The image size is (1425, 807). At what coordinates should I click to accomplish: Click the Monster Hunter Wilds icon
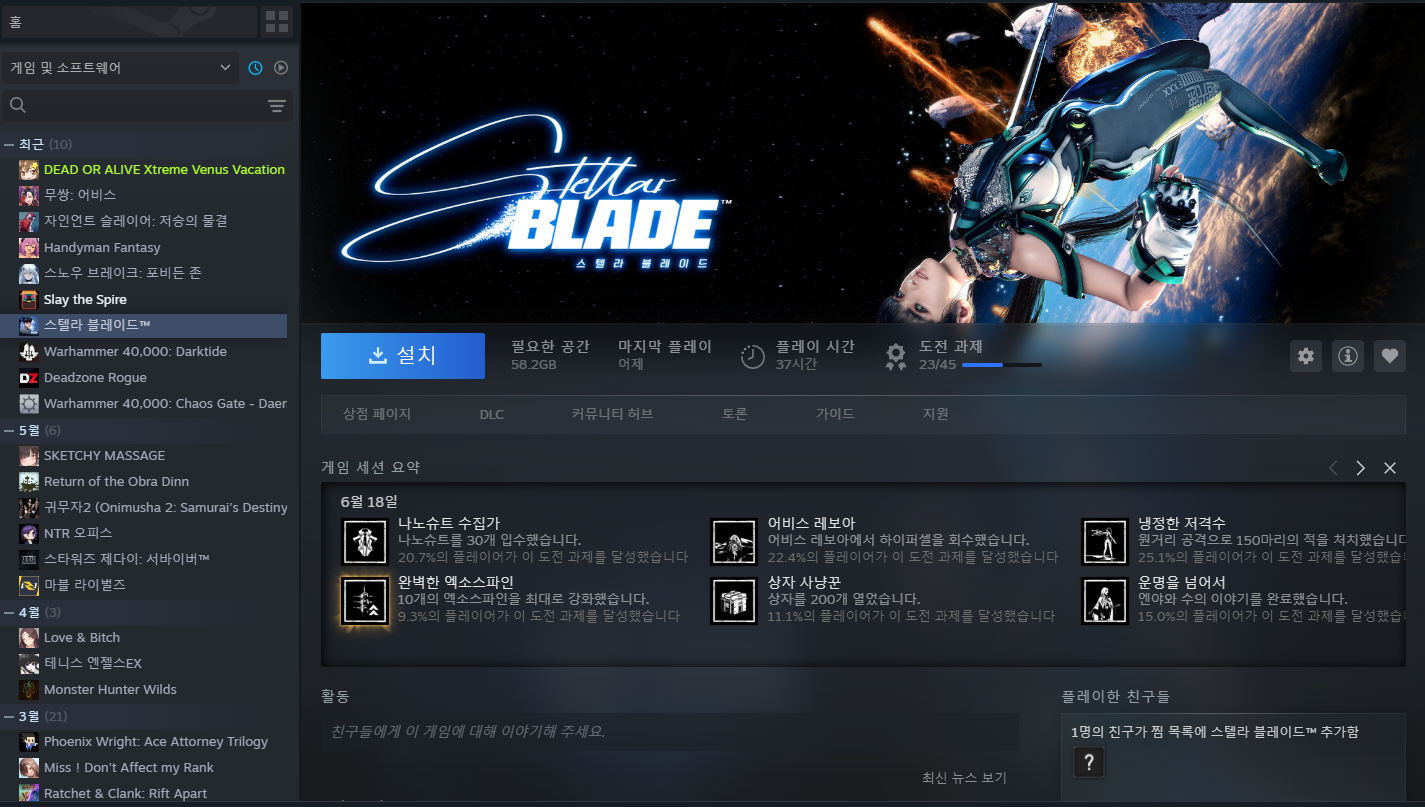(x=29, y=689)
